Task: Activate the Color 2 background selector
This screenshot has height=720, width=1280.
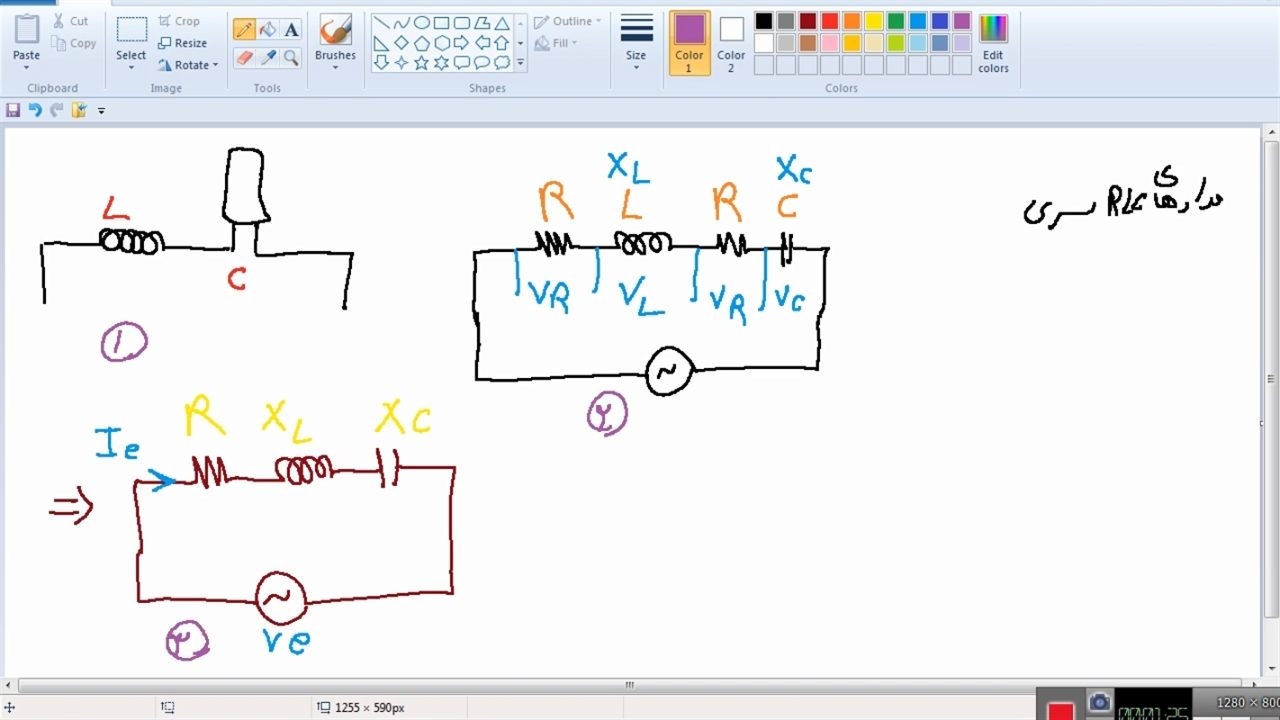Action: click(x=731, y=42)
